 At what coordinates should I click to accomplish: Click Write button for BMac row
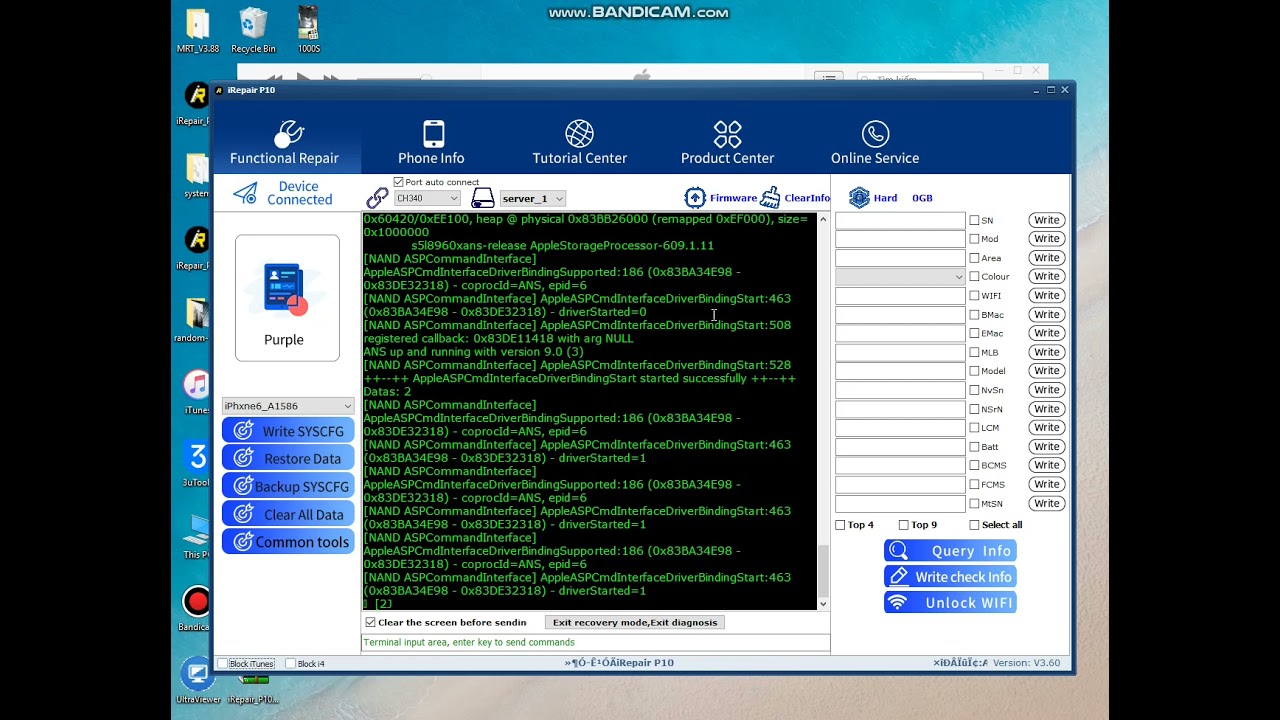coord(1047,314)
